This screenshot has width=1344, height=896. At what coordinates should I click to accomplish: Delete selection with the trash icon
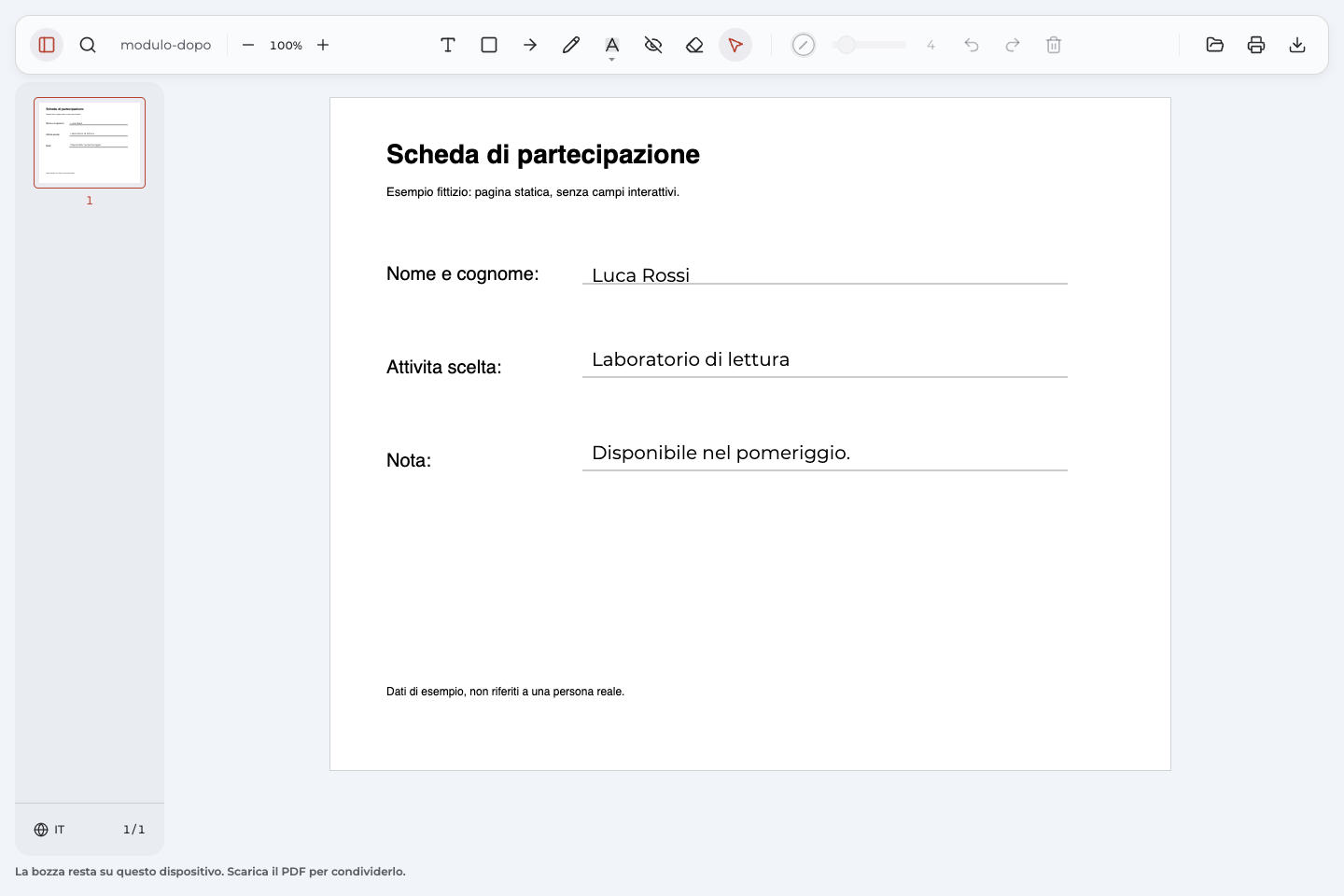pos(1054,45)
